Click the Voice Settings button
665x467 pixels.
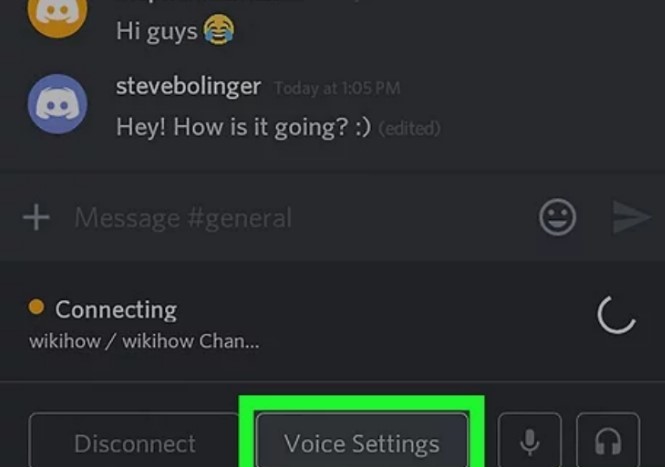(362, 441)
